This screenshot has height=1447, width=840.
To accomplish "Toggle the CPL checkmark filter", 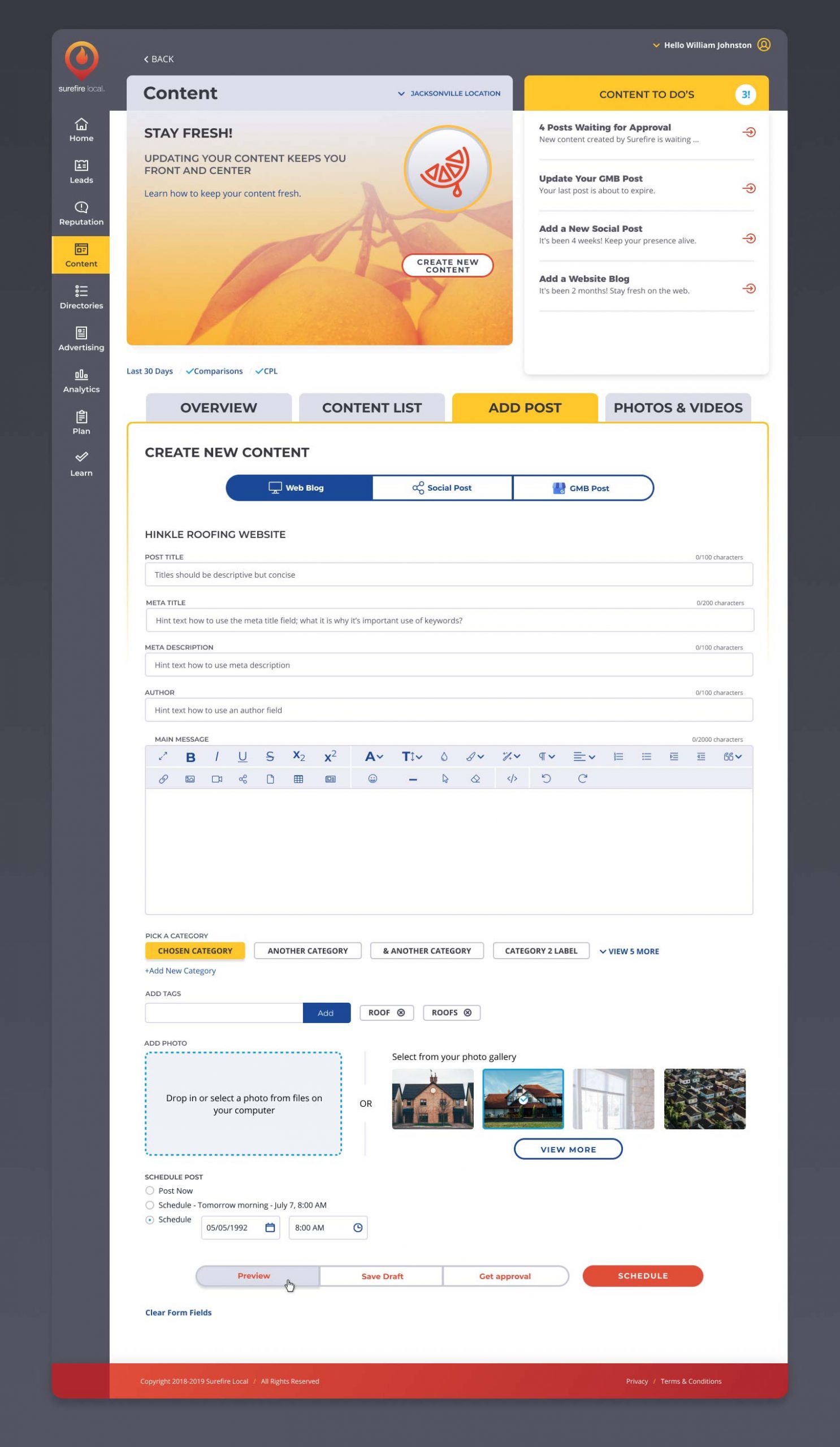I will coord(266,371).
